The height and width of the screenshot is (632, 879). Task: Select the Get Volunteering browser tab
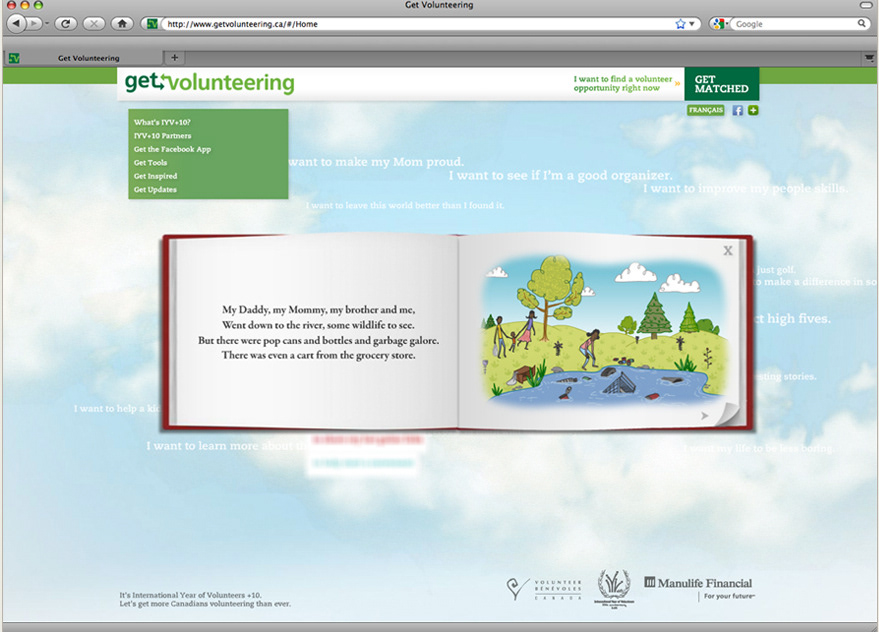(x=84, y=58)
